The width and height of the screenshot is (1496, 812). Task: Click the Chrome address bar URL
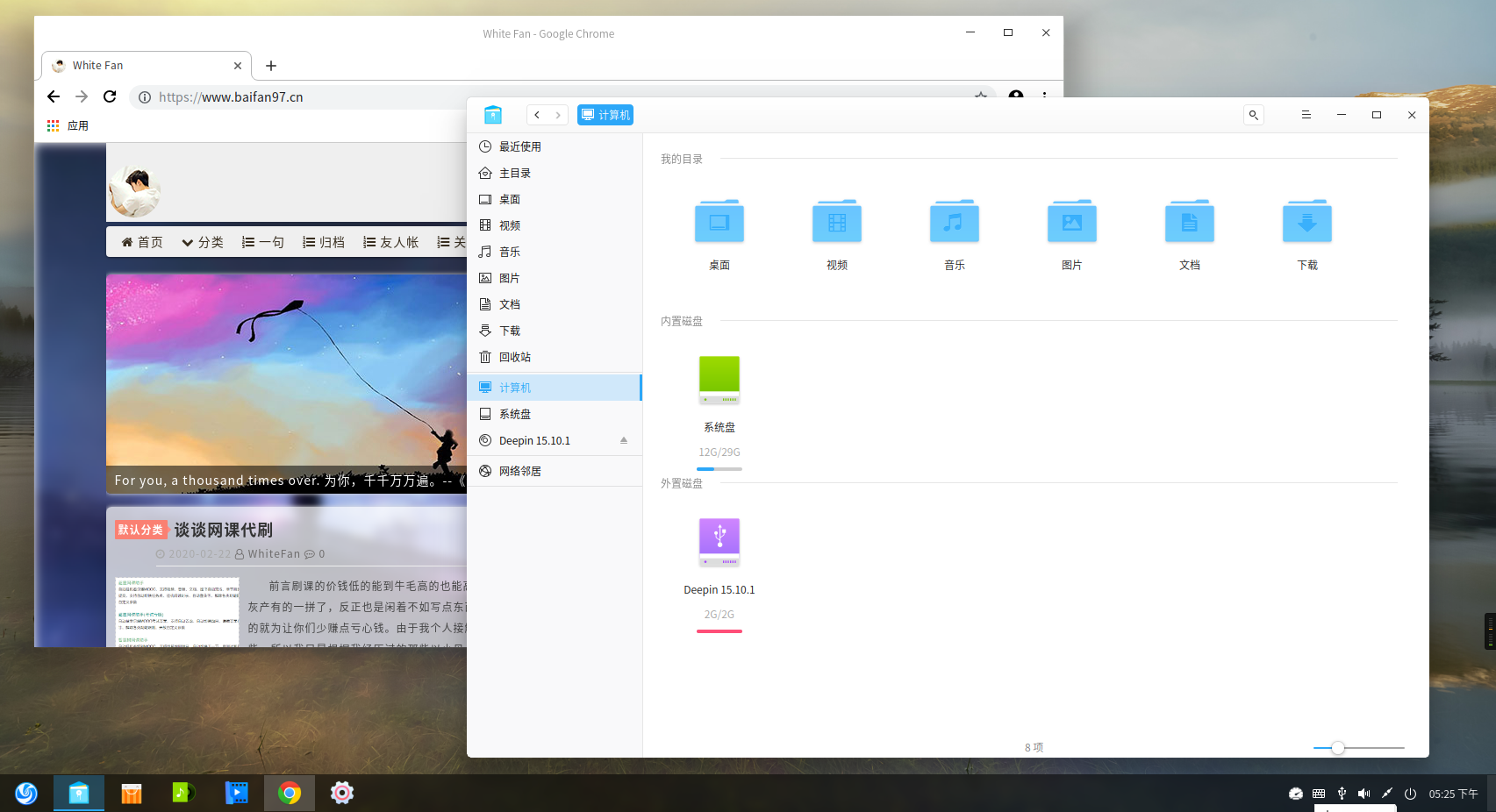click(x=231, y=97)
